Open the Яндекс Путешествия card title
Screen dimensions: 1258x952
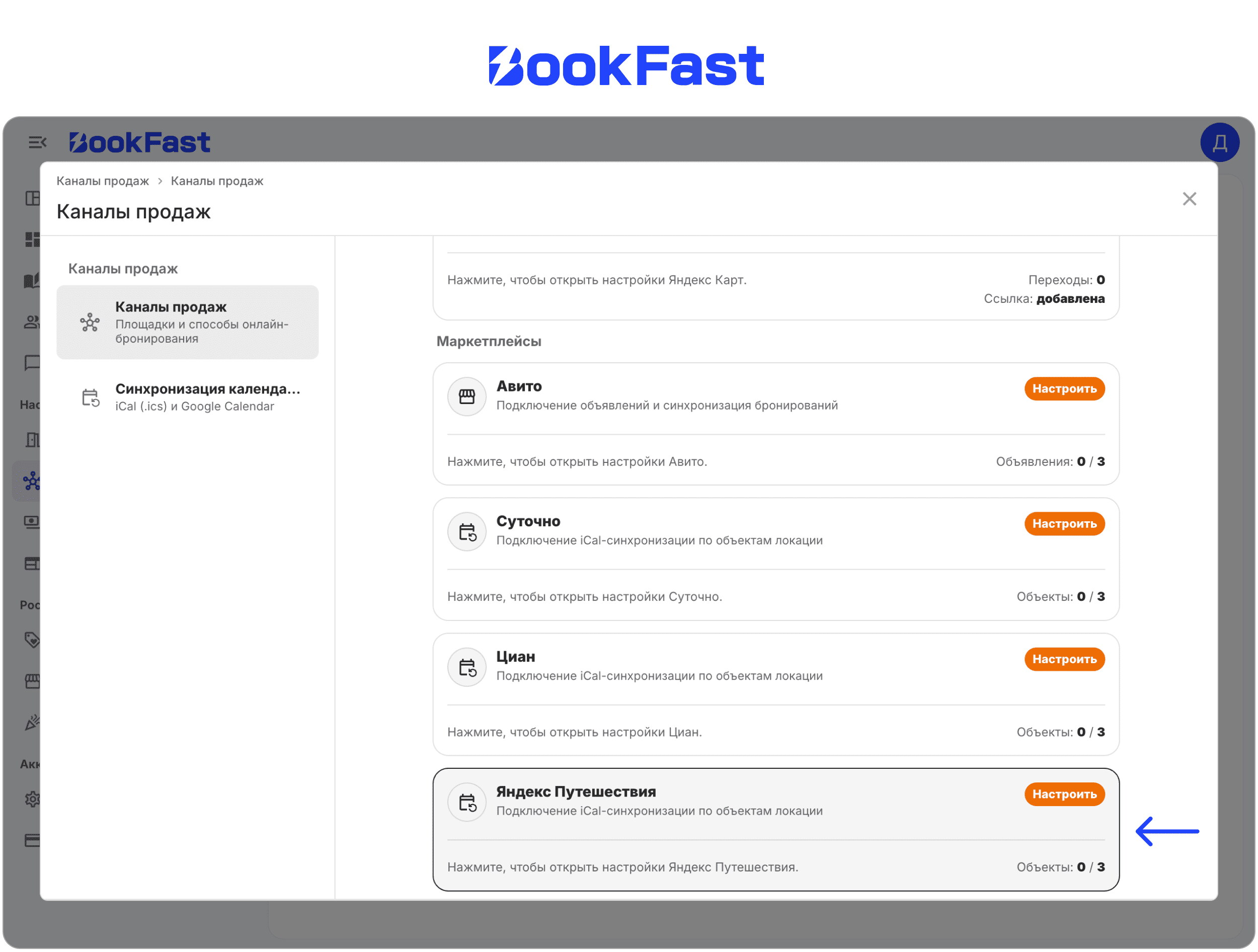576,791
